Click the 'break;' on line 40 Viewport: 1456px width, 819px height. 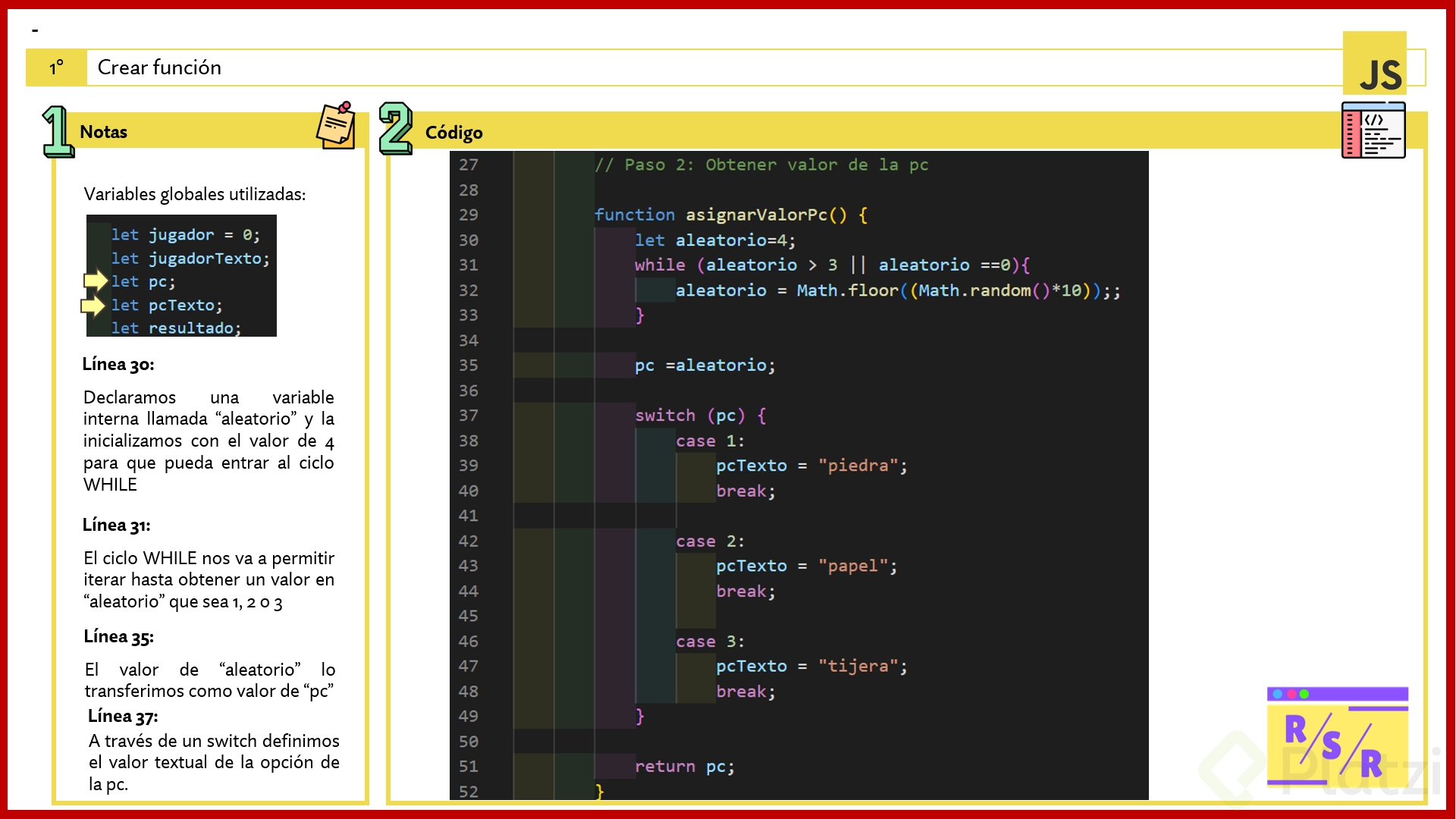(x=746, y=491)
